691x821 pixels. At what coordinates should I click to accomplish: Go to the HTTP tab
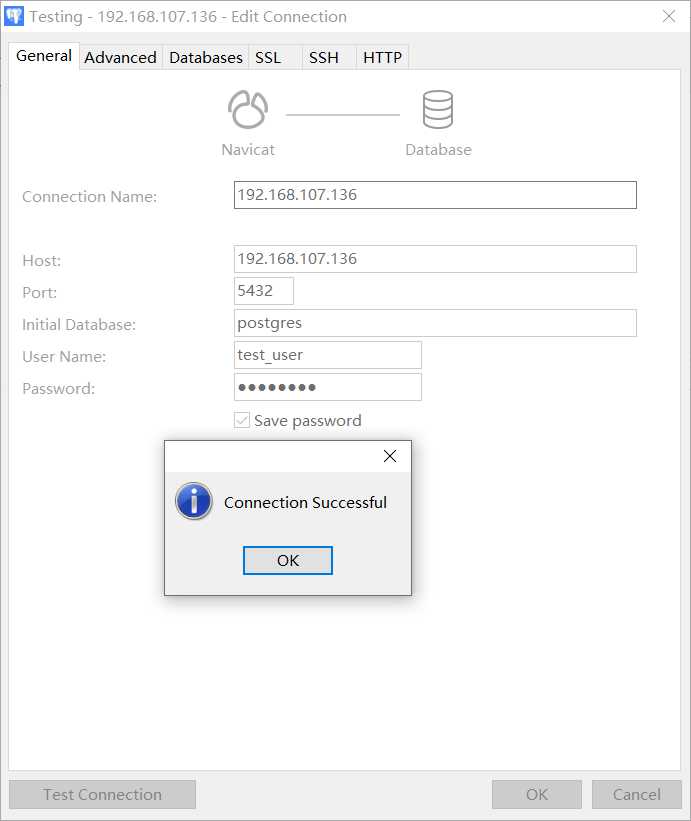tap(382, 58)
